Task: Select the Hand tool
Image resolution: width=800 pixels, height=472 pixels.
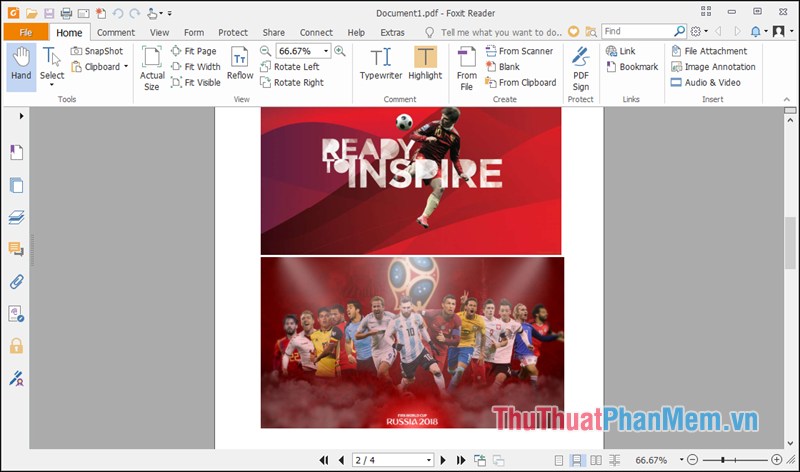Action: (x=21, y=67)
